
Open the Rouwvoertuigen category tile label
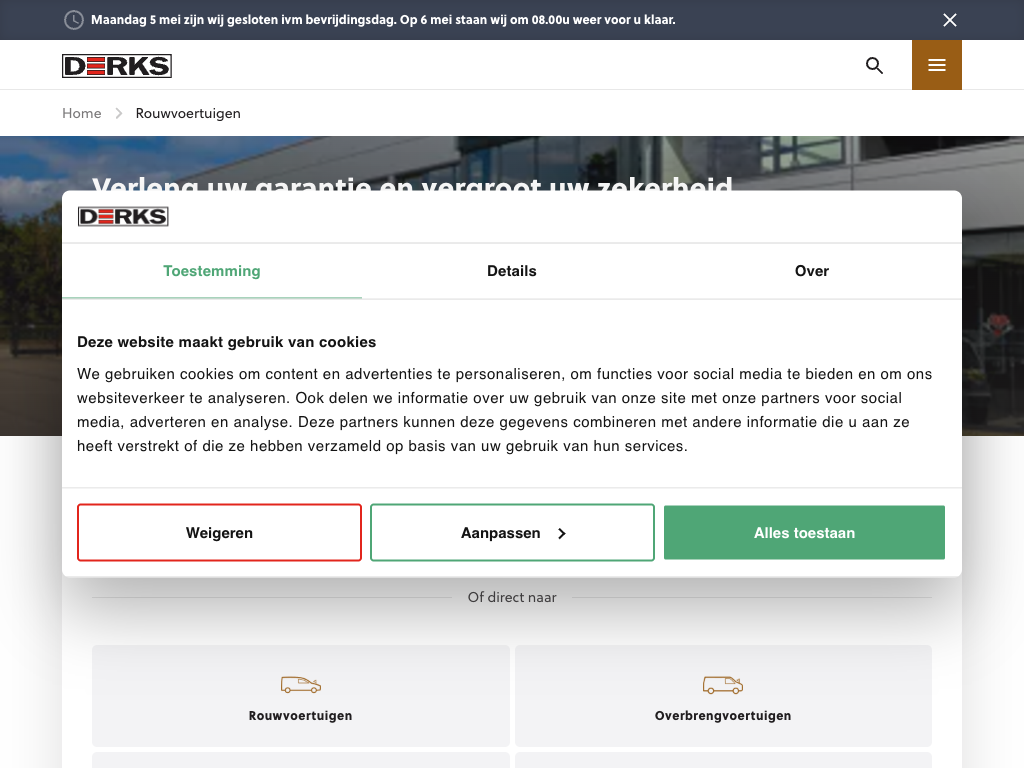[x=300, y=716]
